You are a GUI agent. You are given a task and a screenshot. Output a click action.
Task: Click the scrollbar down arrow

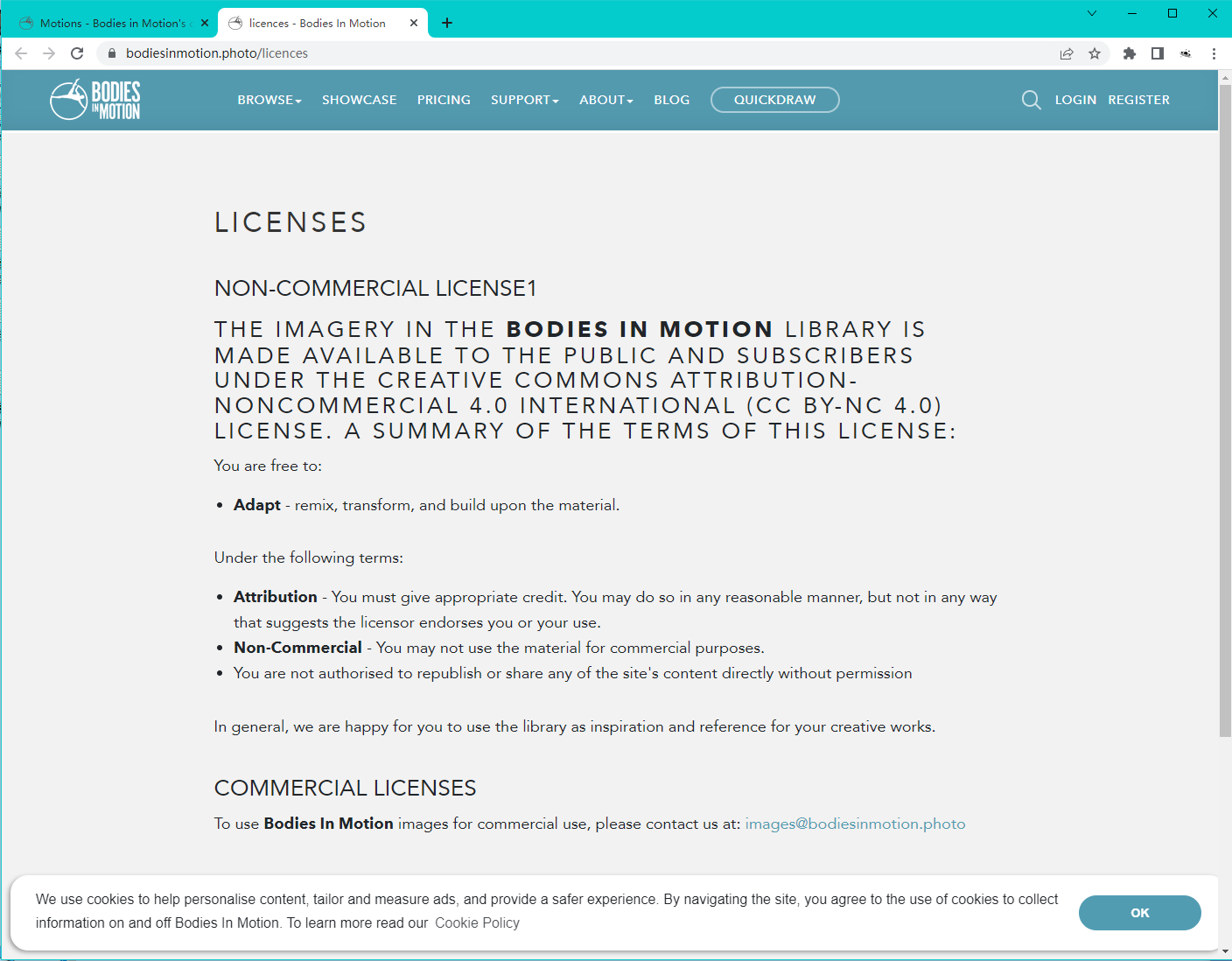pyautogui.click(x=1225, y=951)
